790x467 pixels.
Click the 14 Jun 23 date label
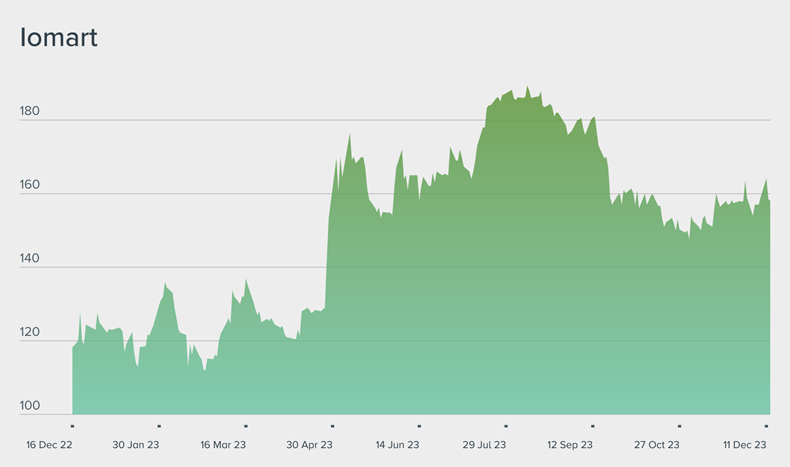[x=397, y=445]
